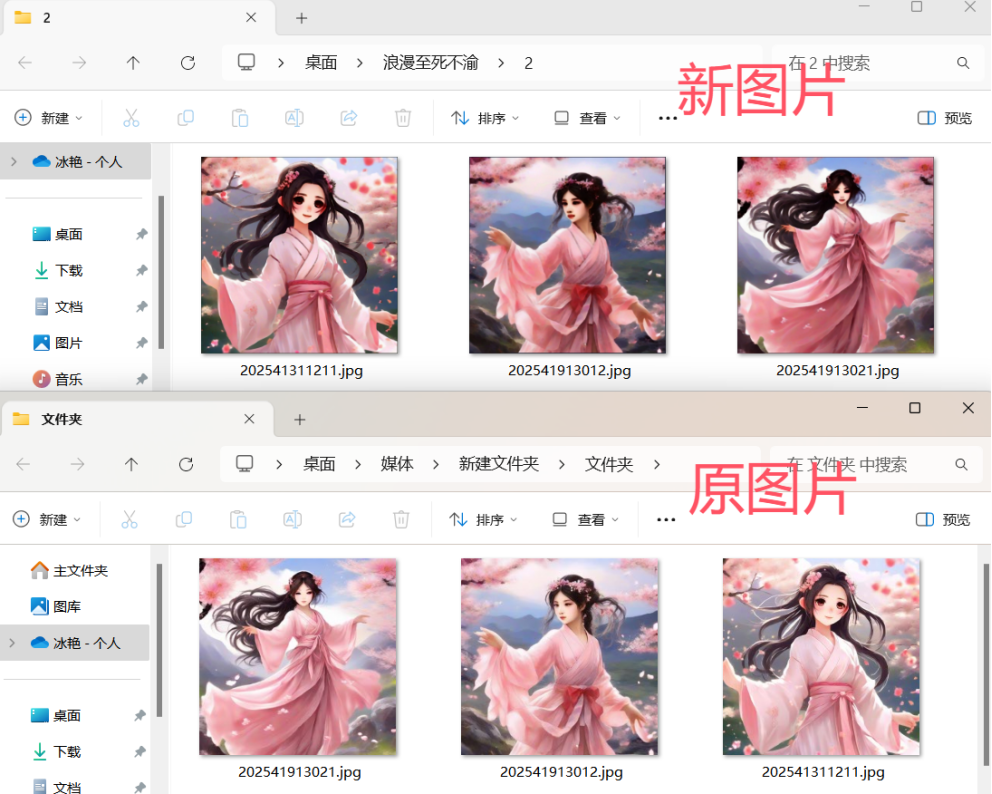Toggle the 预览 preview pane in top window

pos(944,118)
